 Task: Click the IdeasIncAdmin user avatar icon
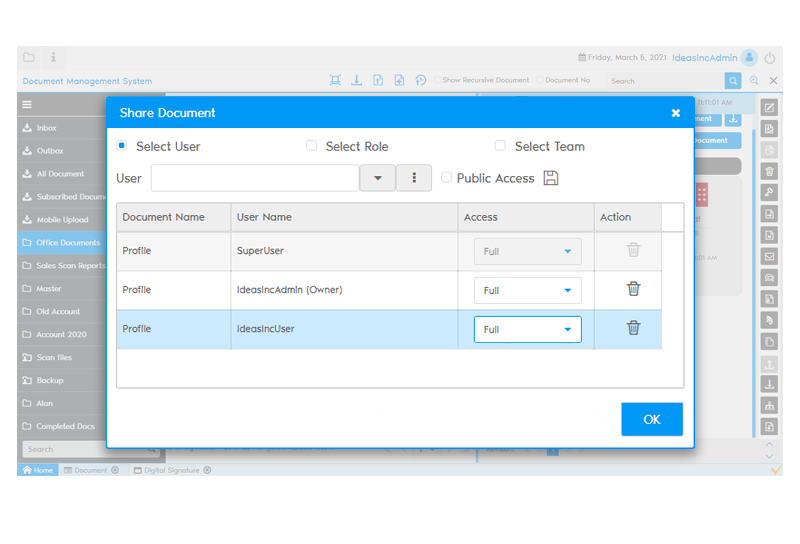click(749, 58)
